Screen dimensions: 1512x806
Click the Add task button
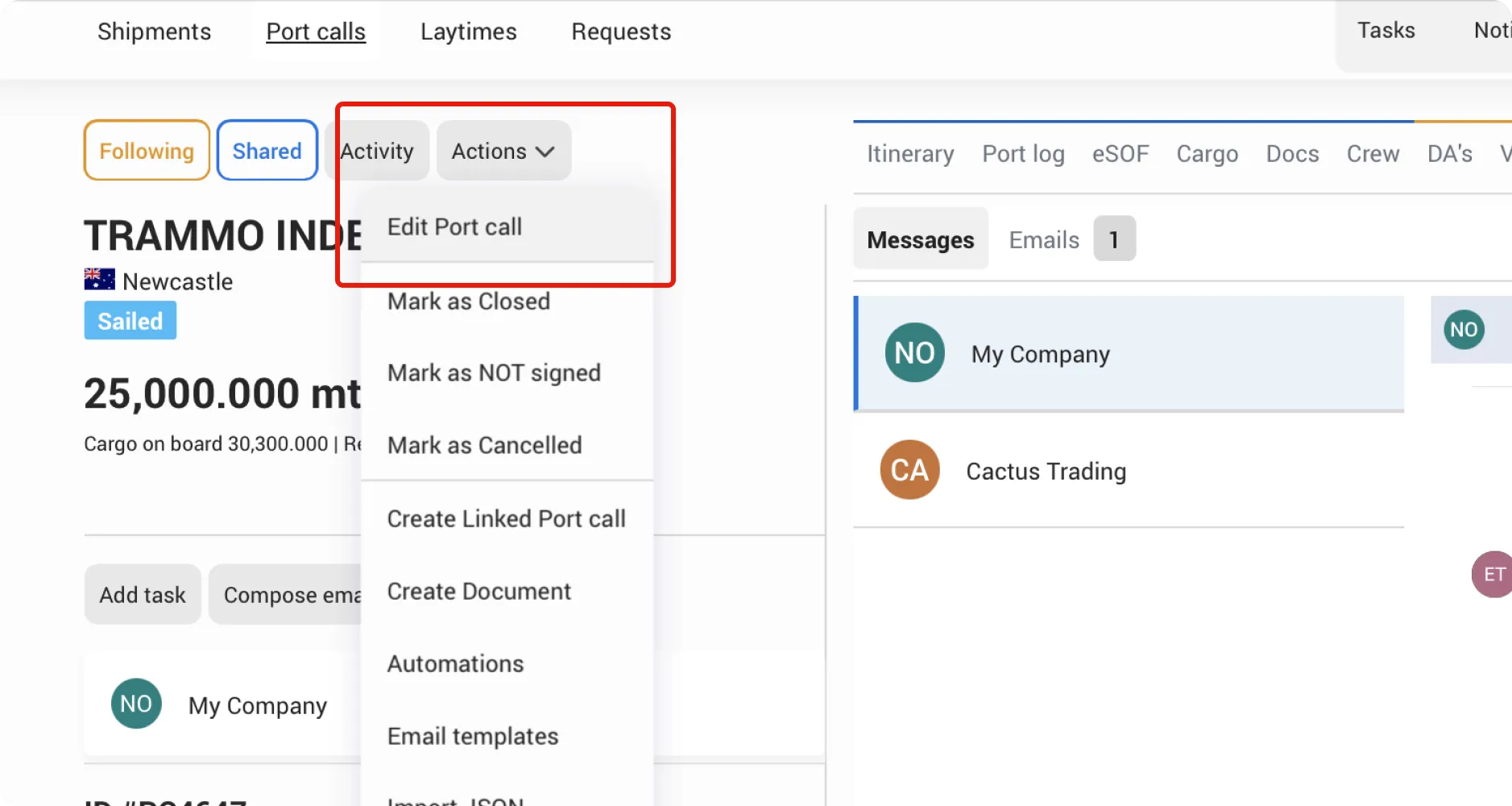(x=143, y=594)
